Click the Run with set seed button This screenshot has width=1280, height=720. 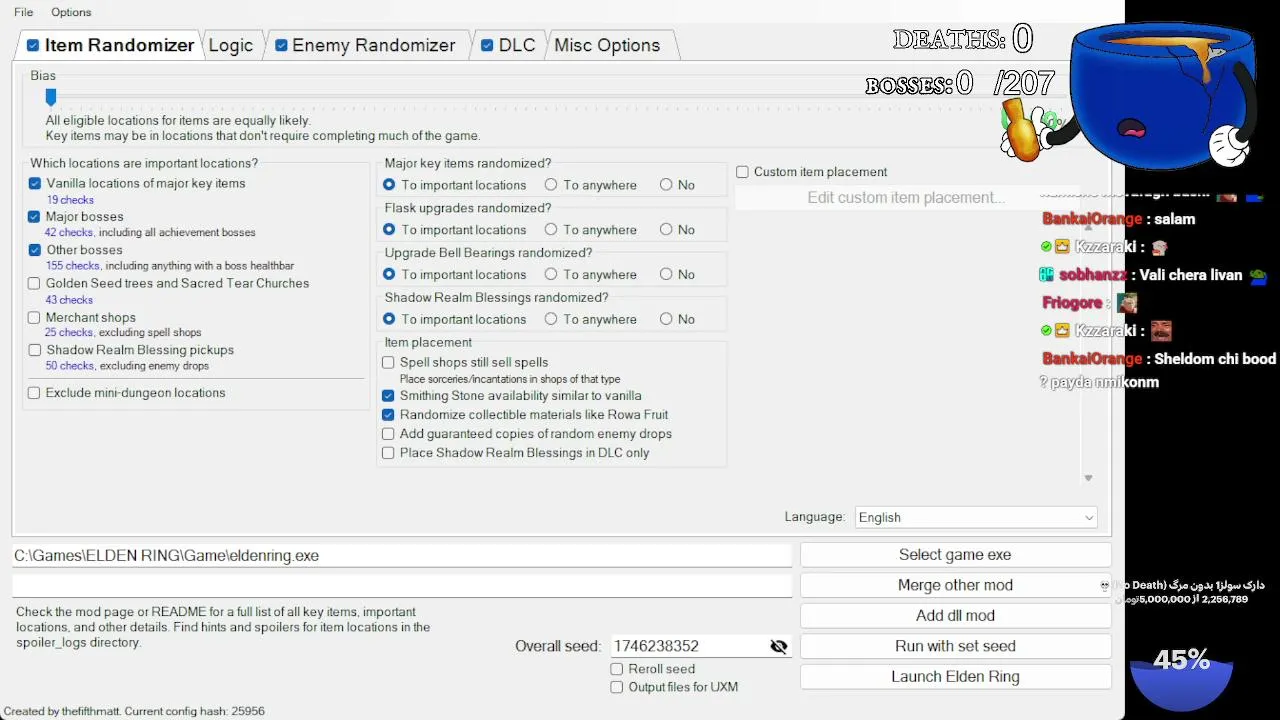pyautogui.click(x=955, y=646)
